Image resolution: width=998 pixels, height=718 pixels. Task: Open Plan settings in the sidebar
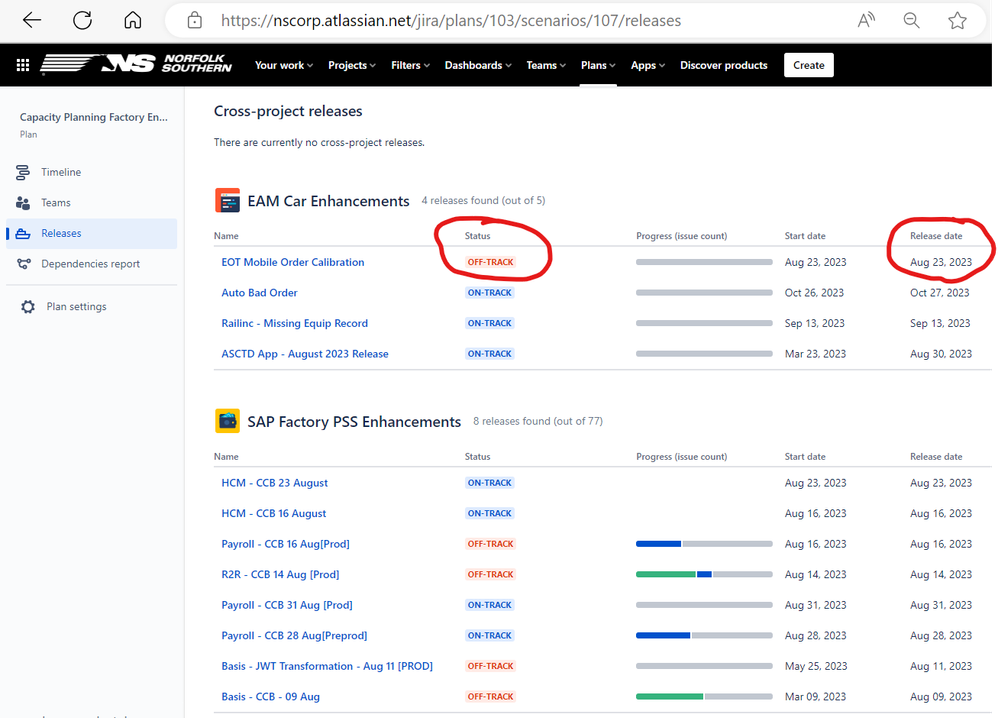[76, 307]
